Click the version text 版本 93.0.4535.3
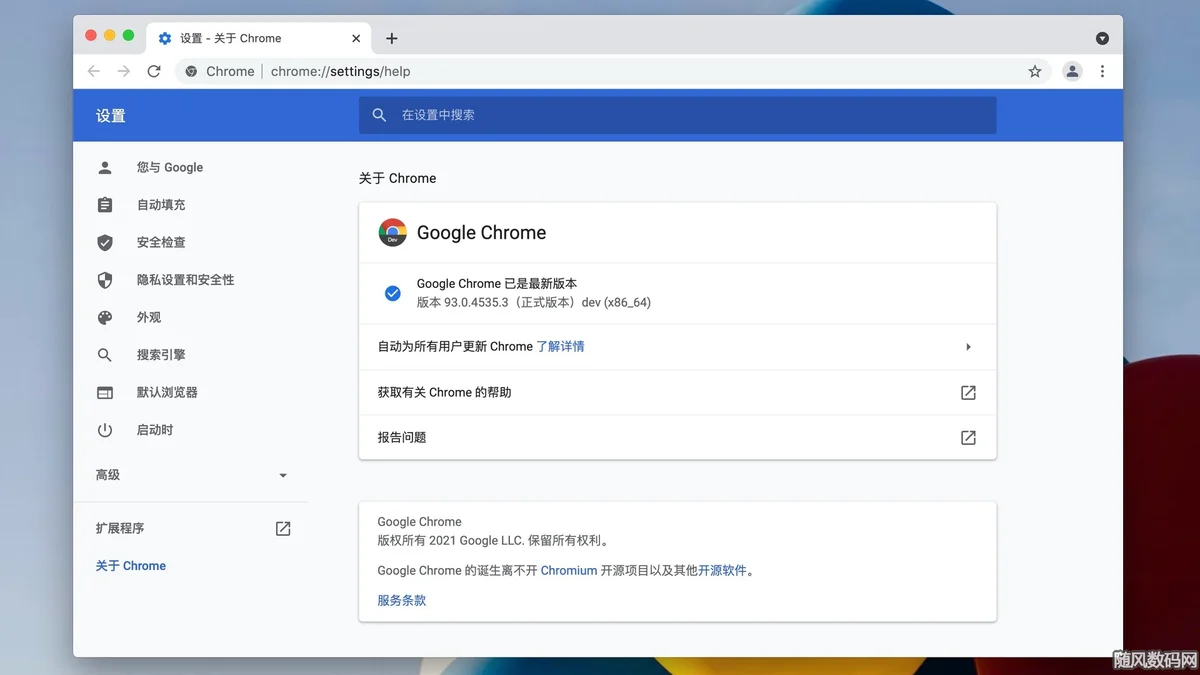Screen dimensions: 1200x675 coord(534,302)
